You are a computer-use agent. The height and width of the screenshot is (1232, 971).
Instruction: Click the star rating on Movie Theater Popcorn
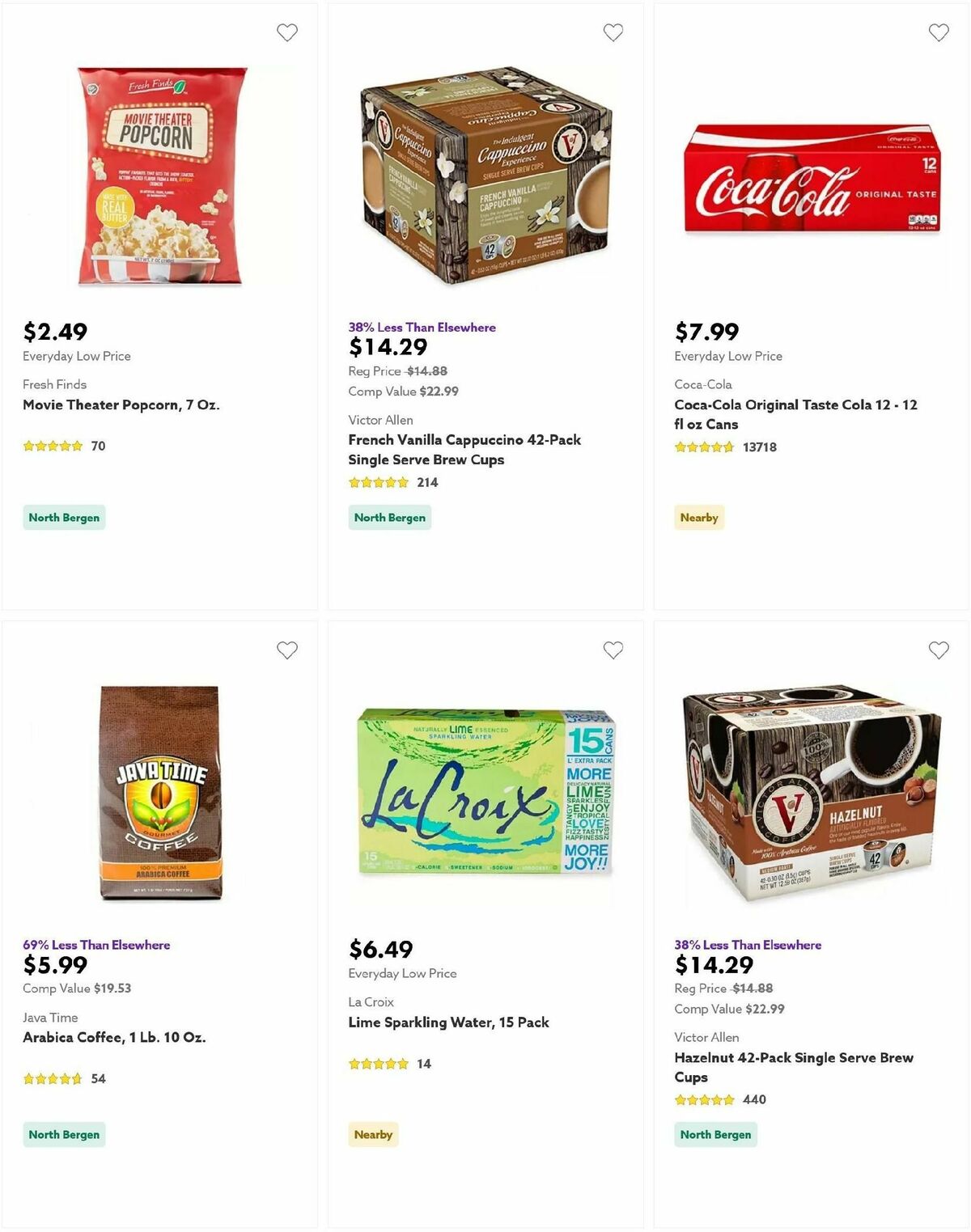pyautogui.click(x=53, y=446)
